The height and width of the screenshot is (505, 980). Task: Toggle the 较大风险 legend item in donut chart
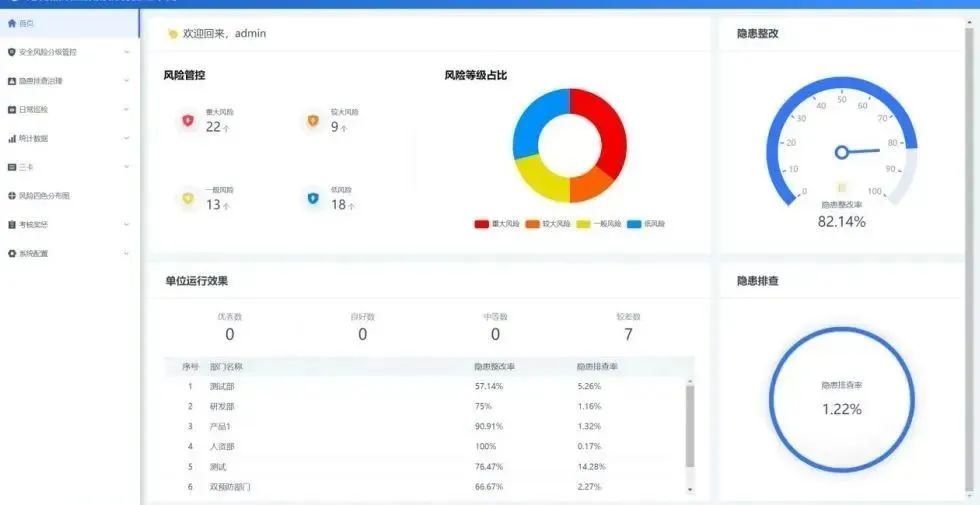(x=547, y=224)
